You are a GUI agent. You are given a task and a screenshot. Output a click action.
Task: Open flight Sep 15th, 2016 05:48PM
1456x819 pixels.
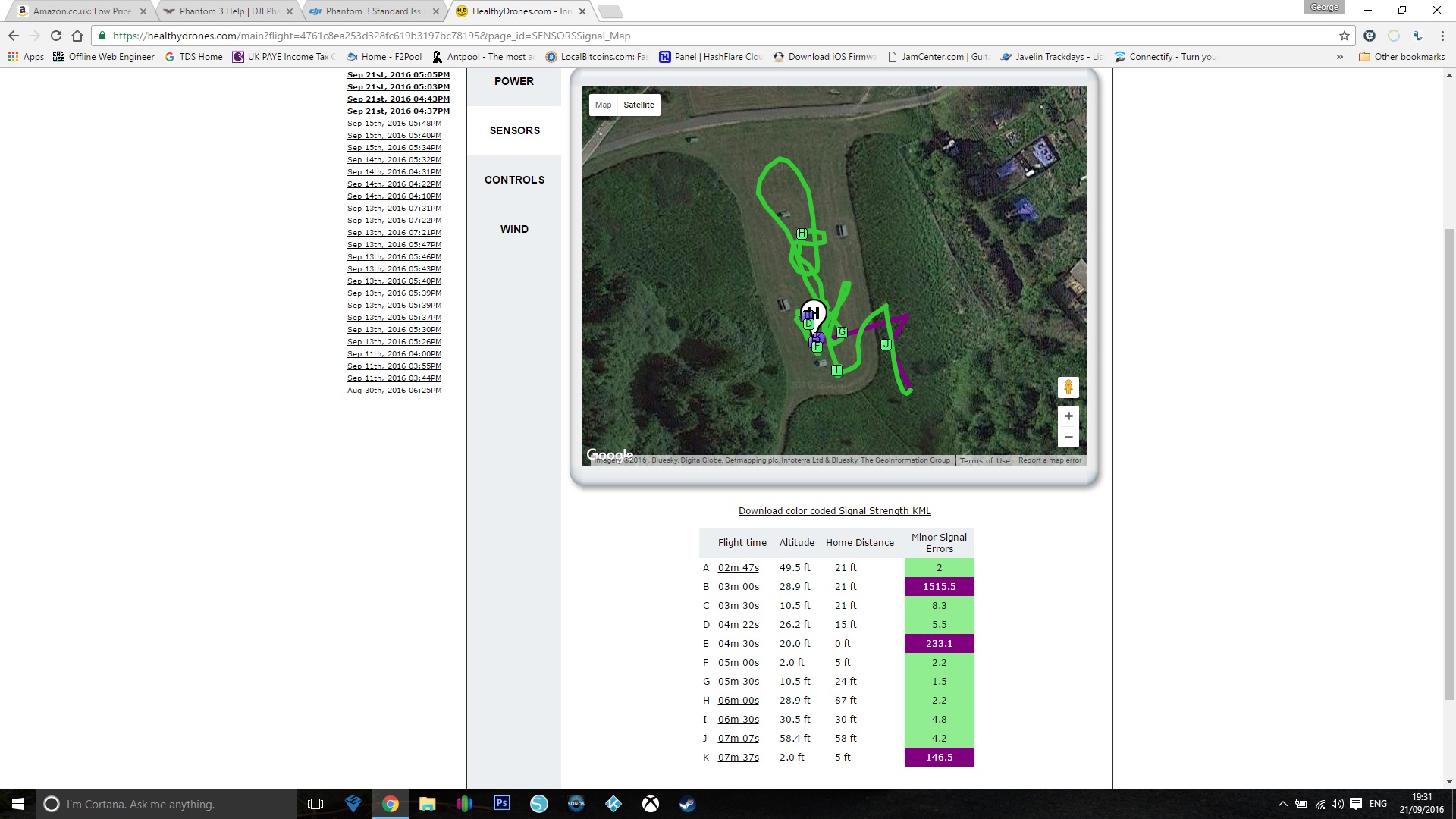(x=394, y=124)
